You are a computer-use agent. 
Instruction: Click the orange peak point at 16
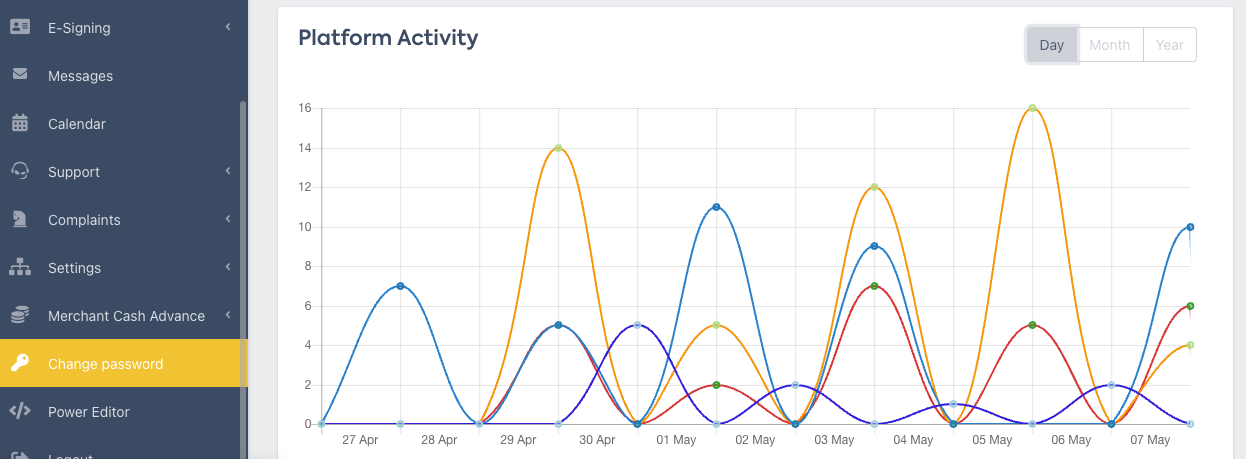pyautogui.click(x=1032, y=108)
